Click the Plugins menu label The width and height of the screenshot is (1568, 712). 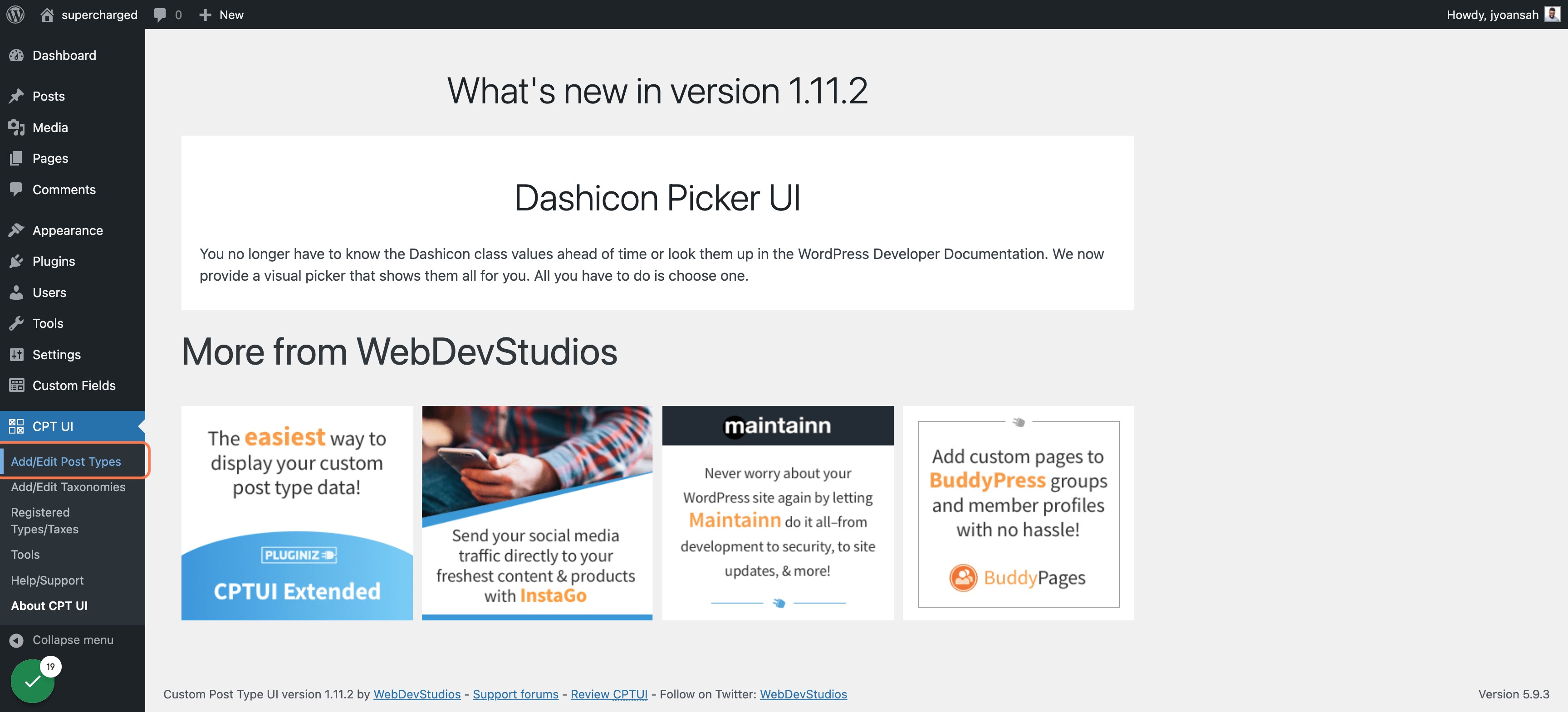coord(54,261)
